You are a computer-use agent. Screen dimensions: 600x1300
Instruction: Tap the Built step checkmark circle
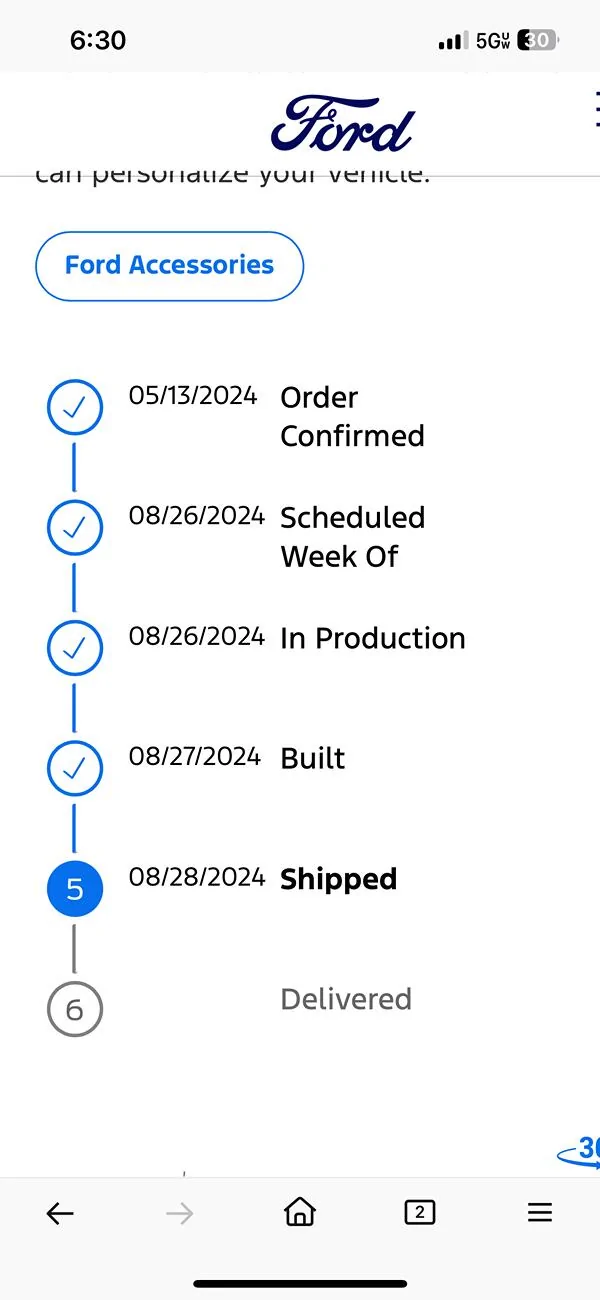click(x=75, y=768)
